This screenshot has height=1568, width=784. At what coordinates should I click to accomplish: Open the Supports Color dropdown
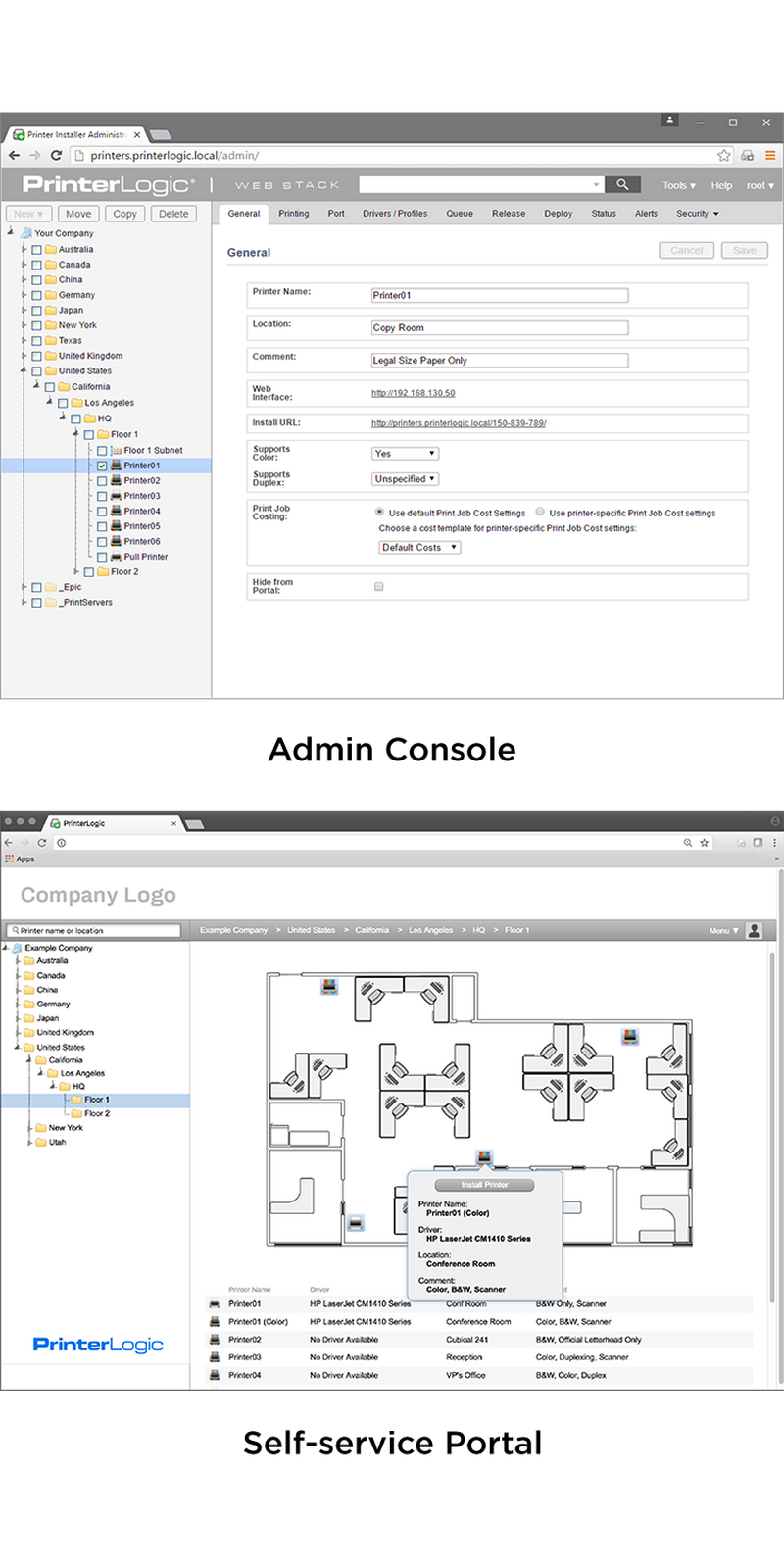tap(405, 454)
